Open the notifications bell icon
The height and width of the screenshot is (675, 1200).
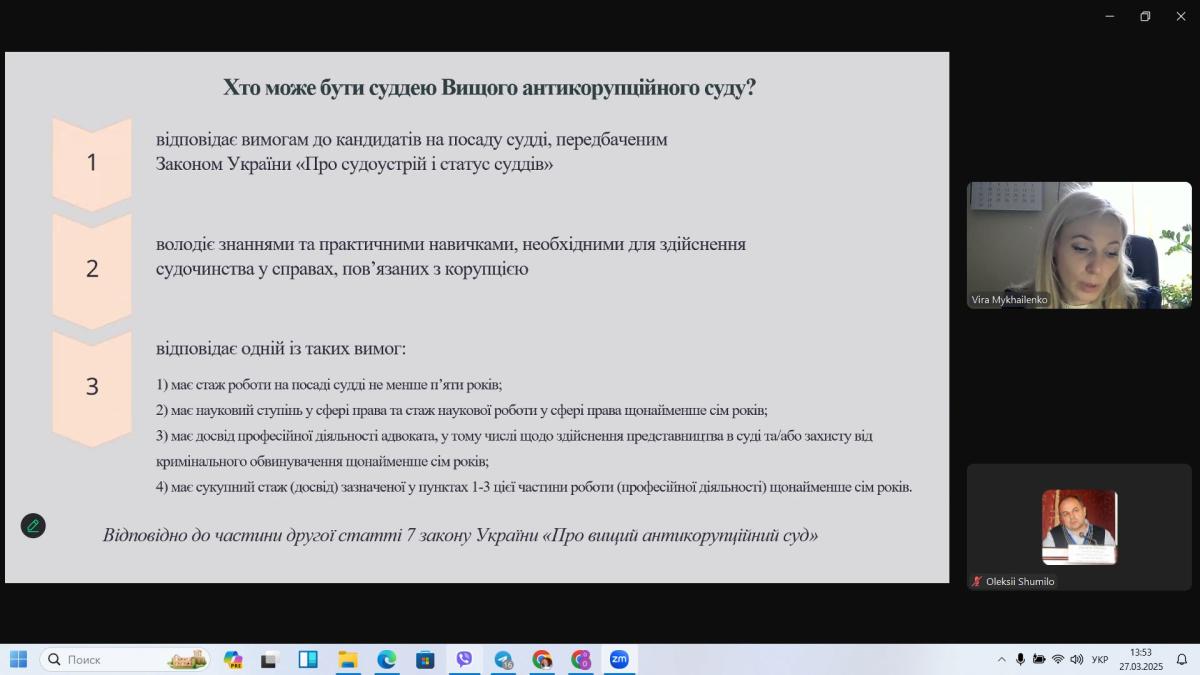tap(1181, 659)
